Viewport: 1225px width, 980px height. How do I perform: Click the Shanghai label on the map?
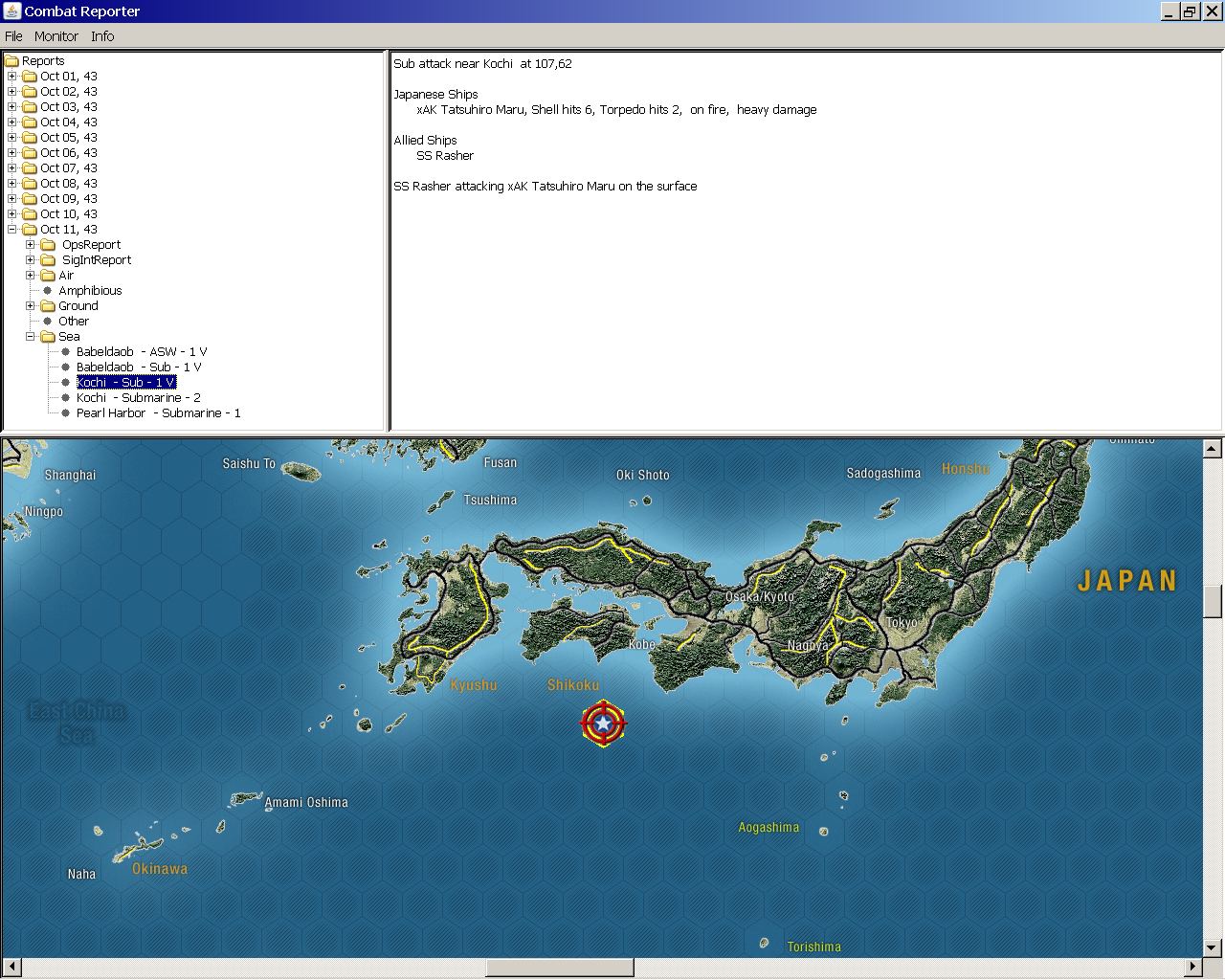[x=70, y=476]
